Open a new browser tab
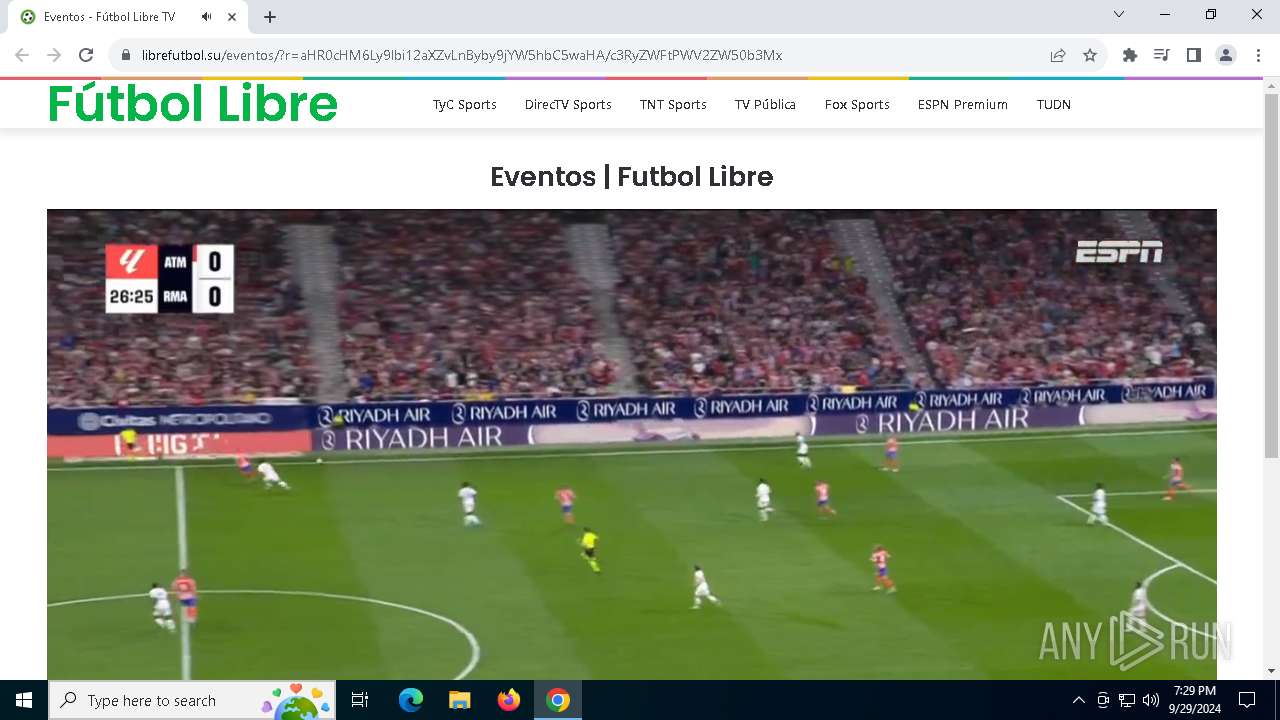The width and height of the screenshot is (1280, 720). pyautogui.click(x=270, y=17)
